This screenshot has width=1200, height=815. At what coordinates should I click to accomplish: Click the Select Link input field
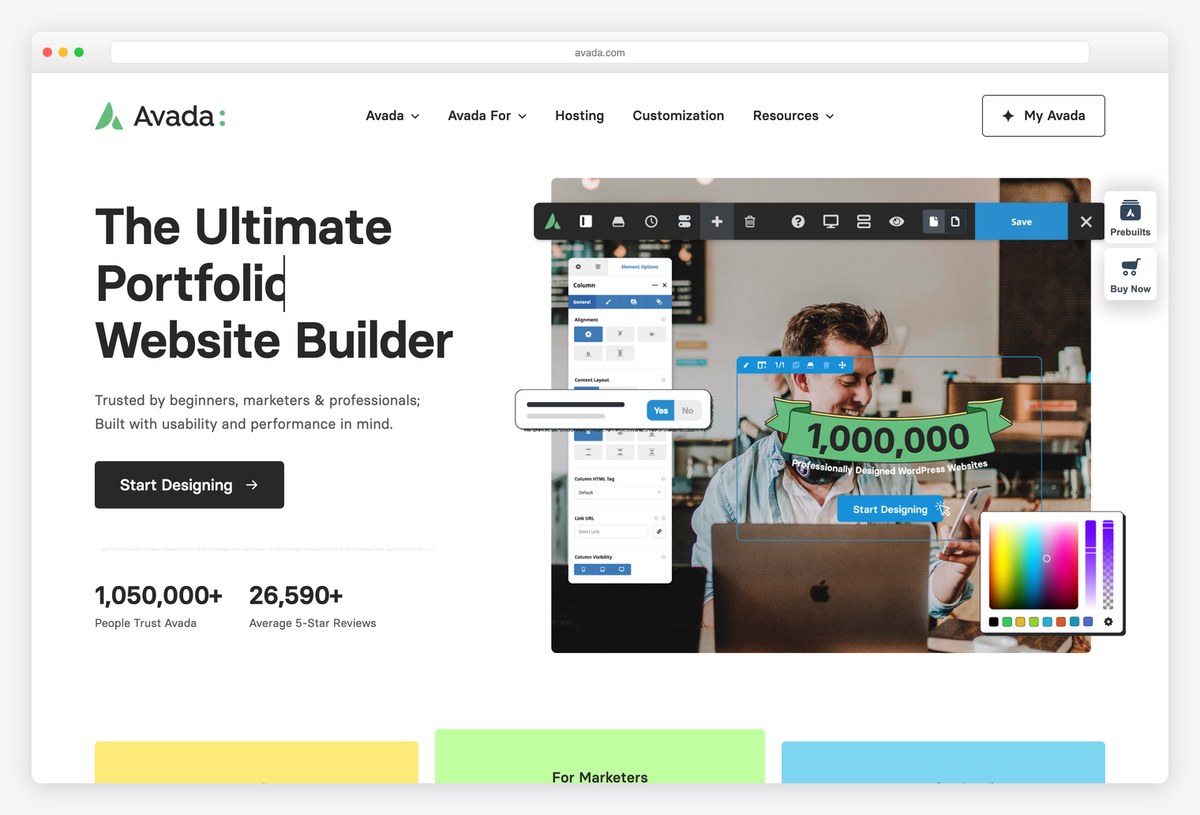tap(611, 531)
